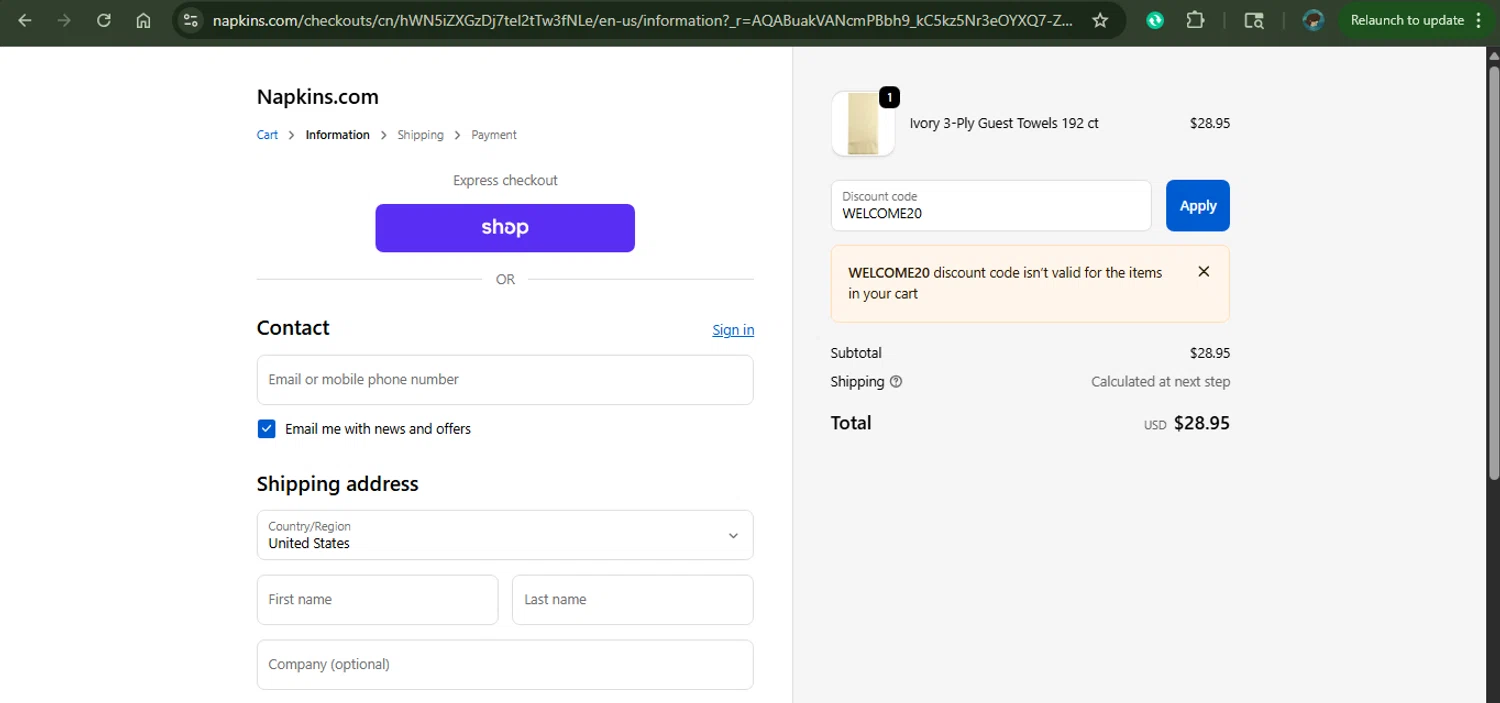Open the Extensions puzzle icon
The width and height of the screenshot is (1500, 703).
(x=1195, y=20)
